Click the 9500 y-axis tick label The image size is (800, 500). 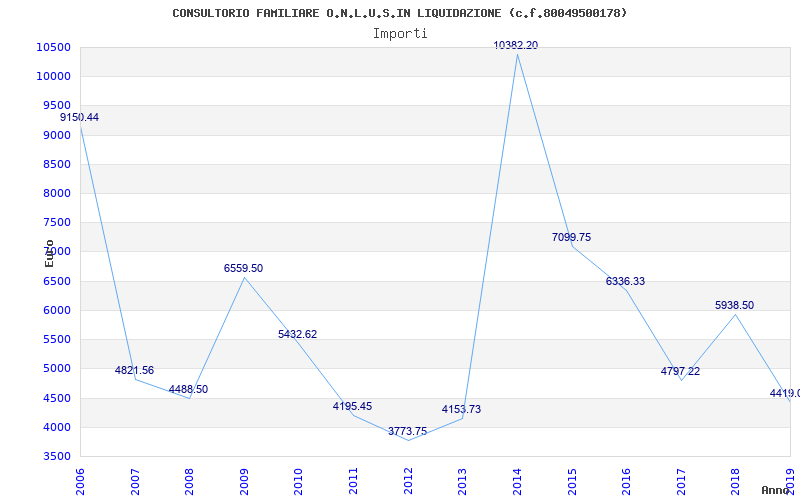(56, 106)
